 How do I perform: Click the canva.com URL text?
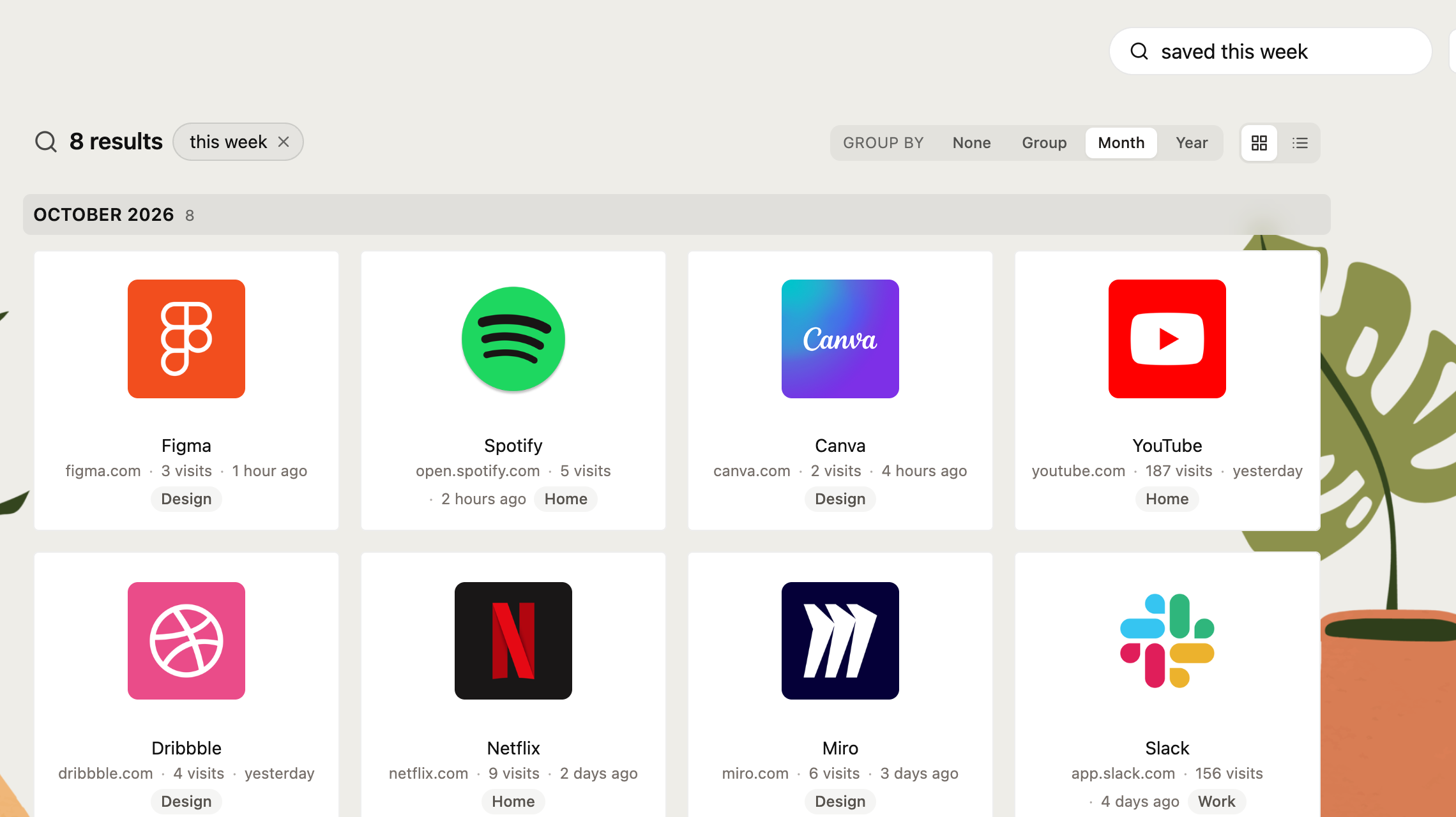pyautogui.click(x=752, y=471)
